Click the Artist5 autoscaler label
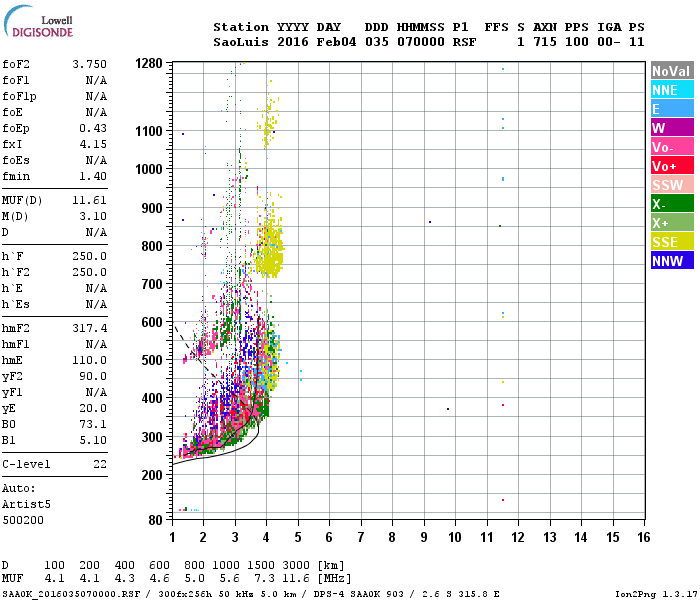The image size is (700, 600). click(26, 504)
